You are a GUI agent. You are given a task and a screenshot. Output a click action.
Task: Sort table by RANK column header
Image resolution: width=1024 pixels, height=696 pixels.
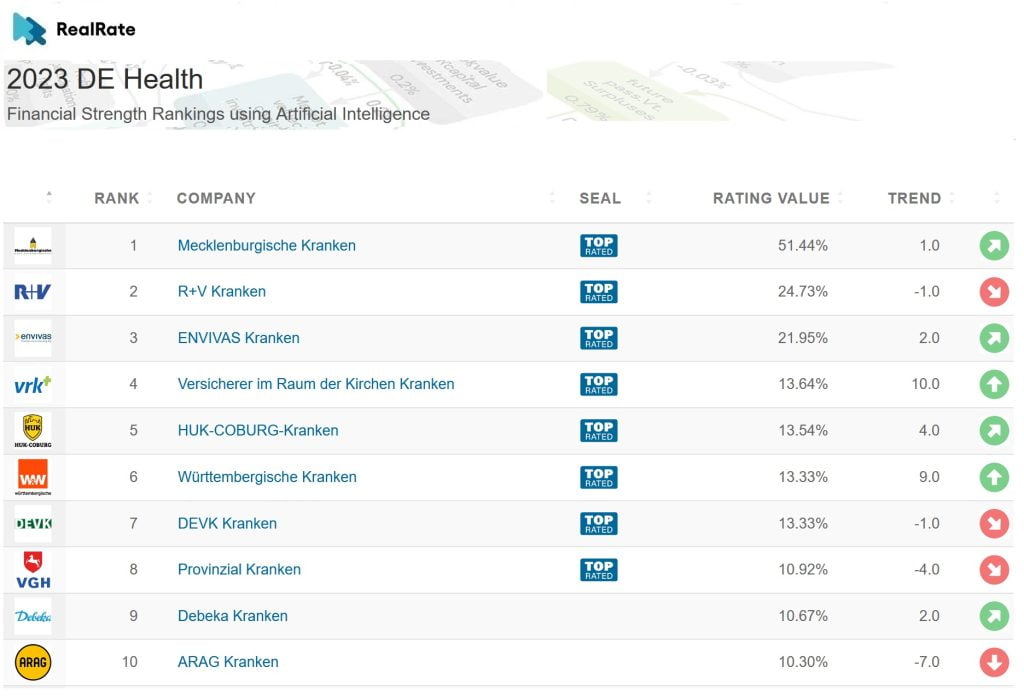pos(117,198)
